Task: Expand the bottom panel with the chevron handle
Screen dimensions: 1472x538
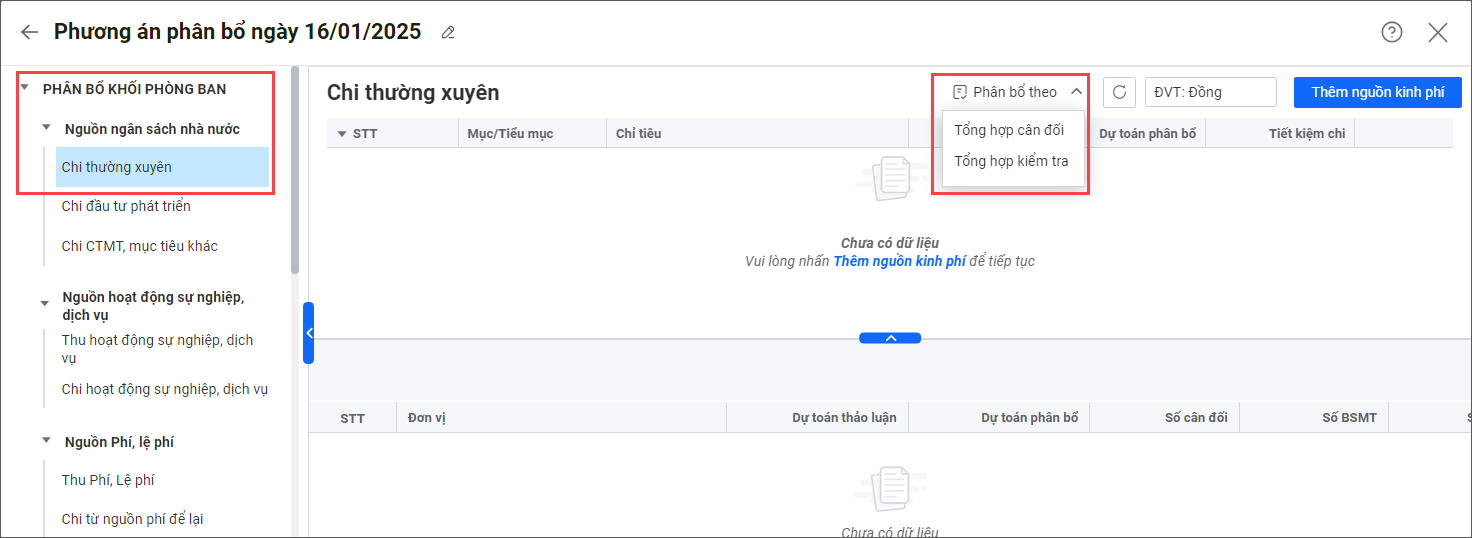Action: [x=889, y=338]
